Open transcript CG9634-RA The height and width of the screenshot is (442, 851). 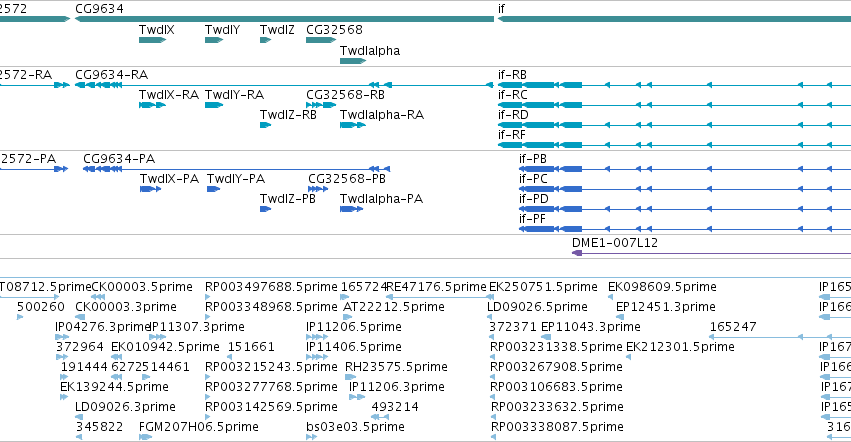[112, 74]
